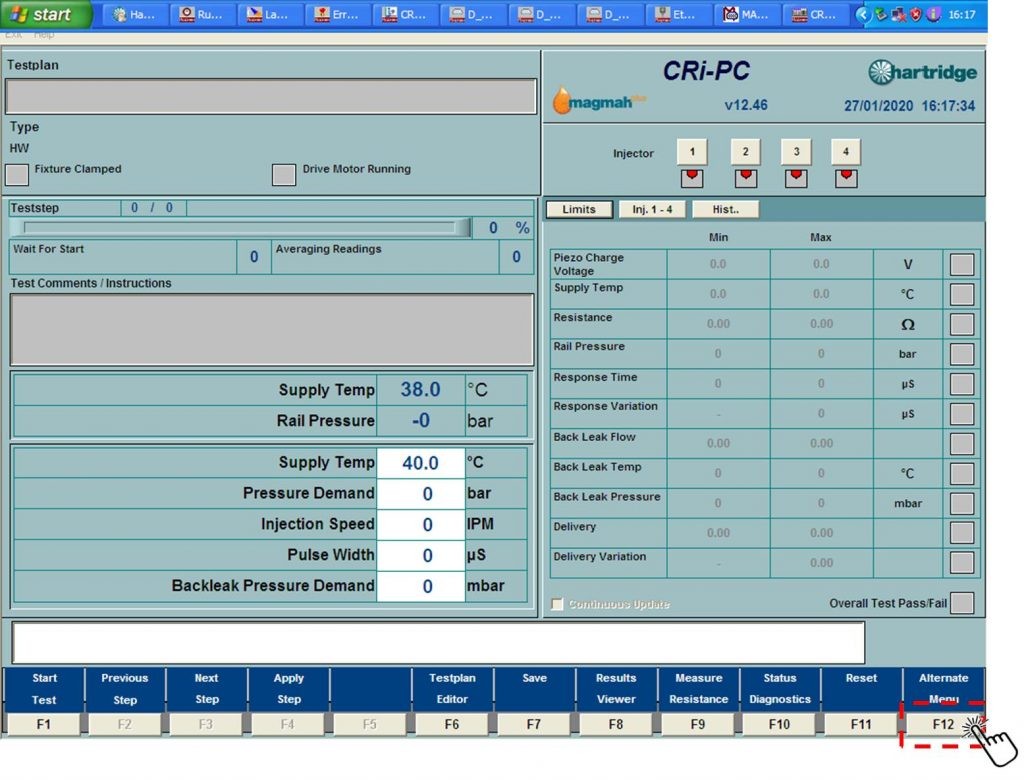Switch to the 'La...' taskbar window

point(269,14)
